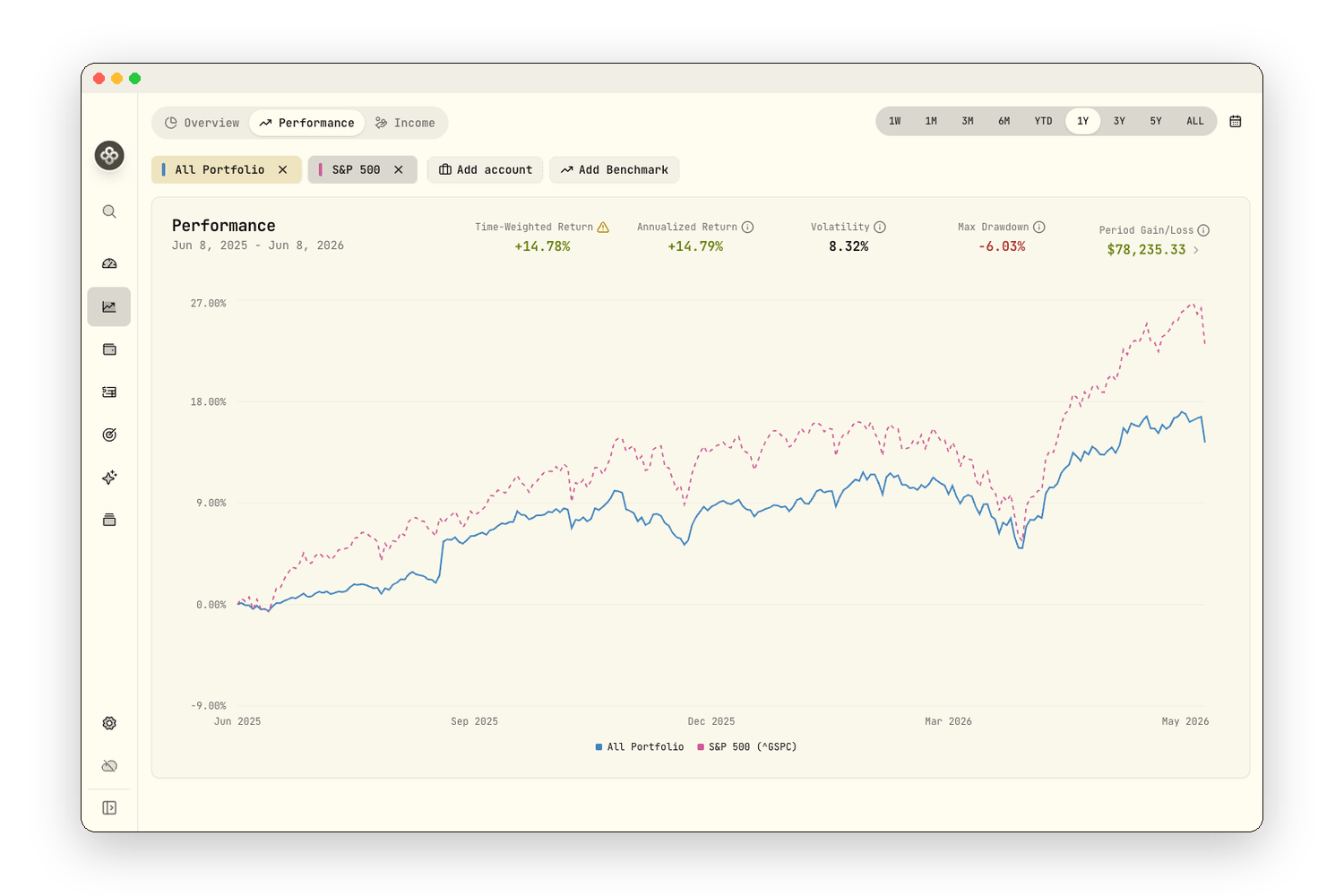Open the custom date range calendar icon
Screen dimensions: 1344x896
point(1236,121)
